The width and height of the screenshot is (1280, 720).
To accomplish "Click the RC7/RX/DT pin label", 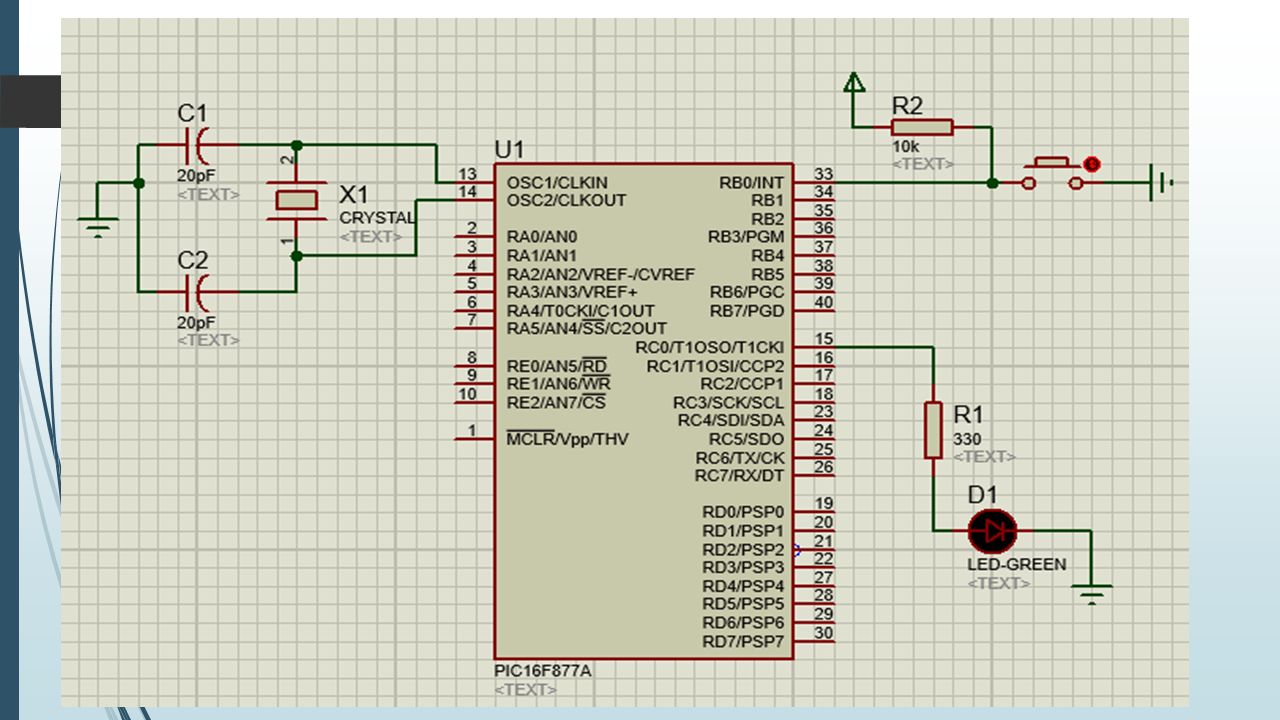I will pyautogui.click(x=740, y=475).
